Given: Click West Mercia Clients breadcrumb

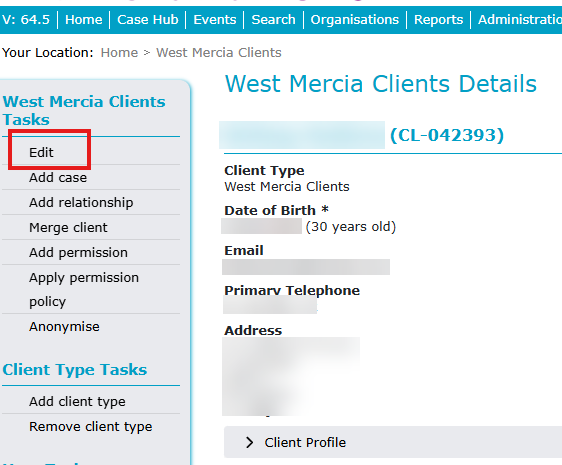Looking at the screenshot, I should pyautogui.click(x=219, y=53).
